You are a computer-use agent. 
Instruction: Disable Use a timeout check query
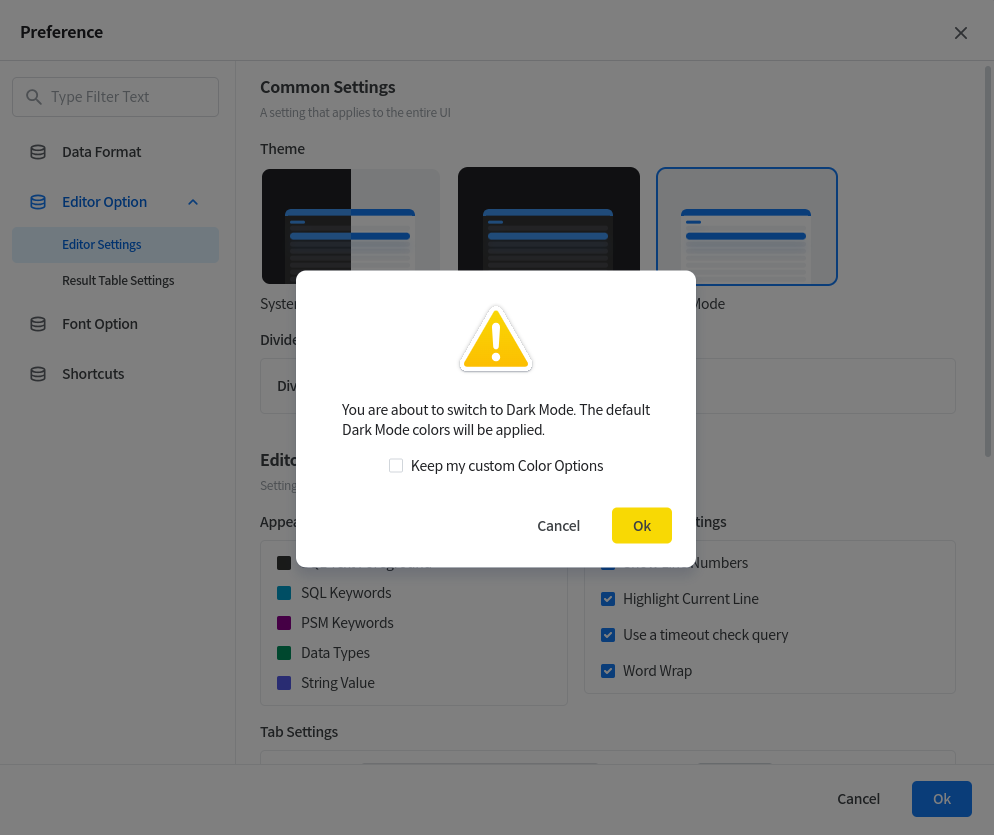[x=607, y=635]
